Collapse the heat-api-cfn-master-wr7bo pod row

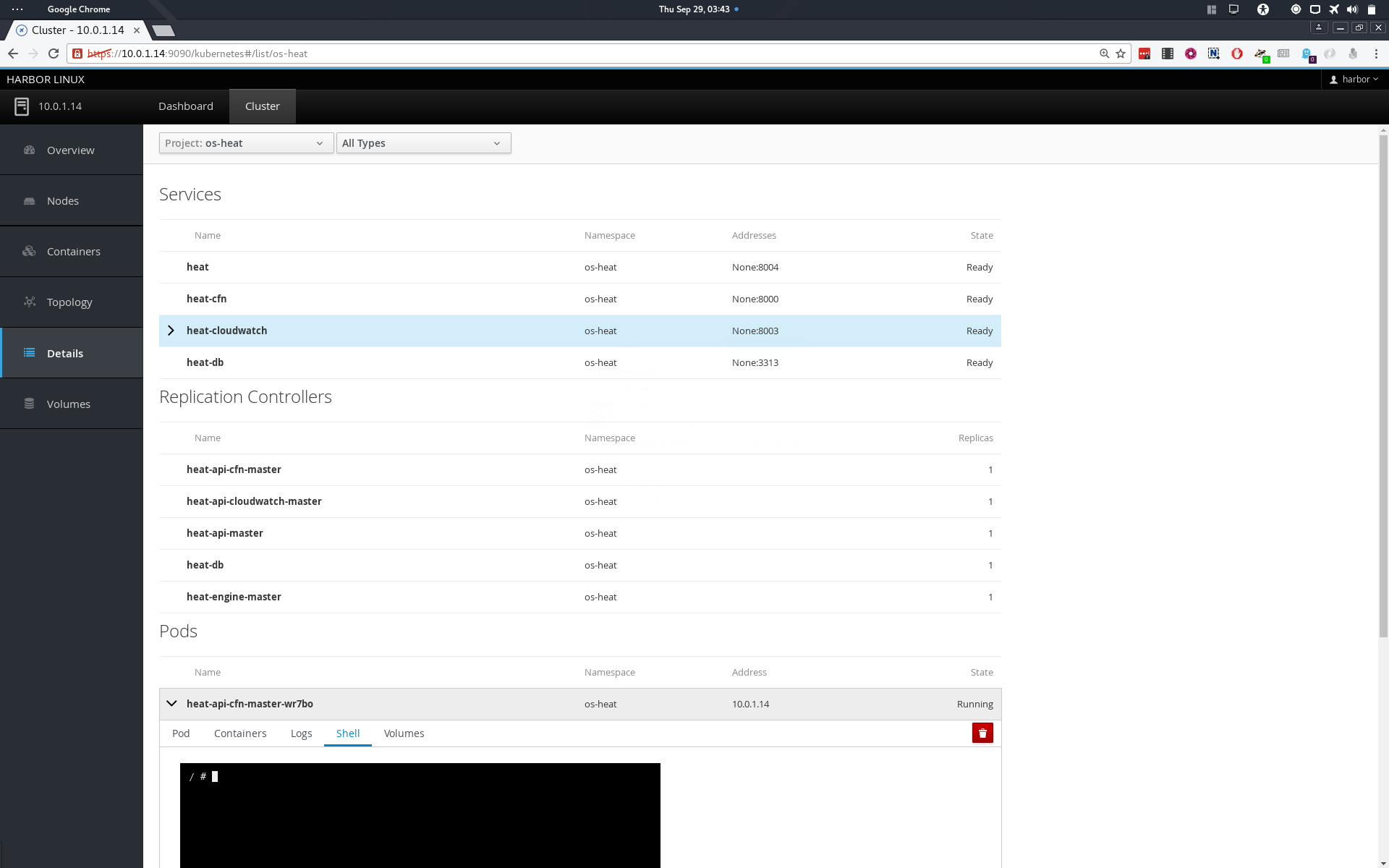tap(171, 703)
